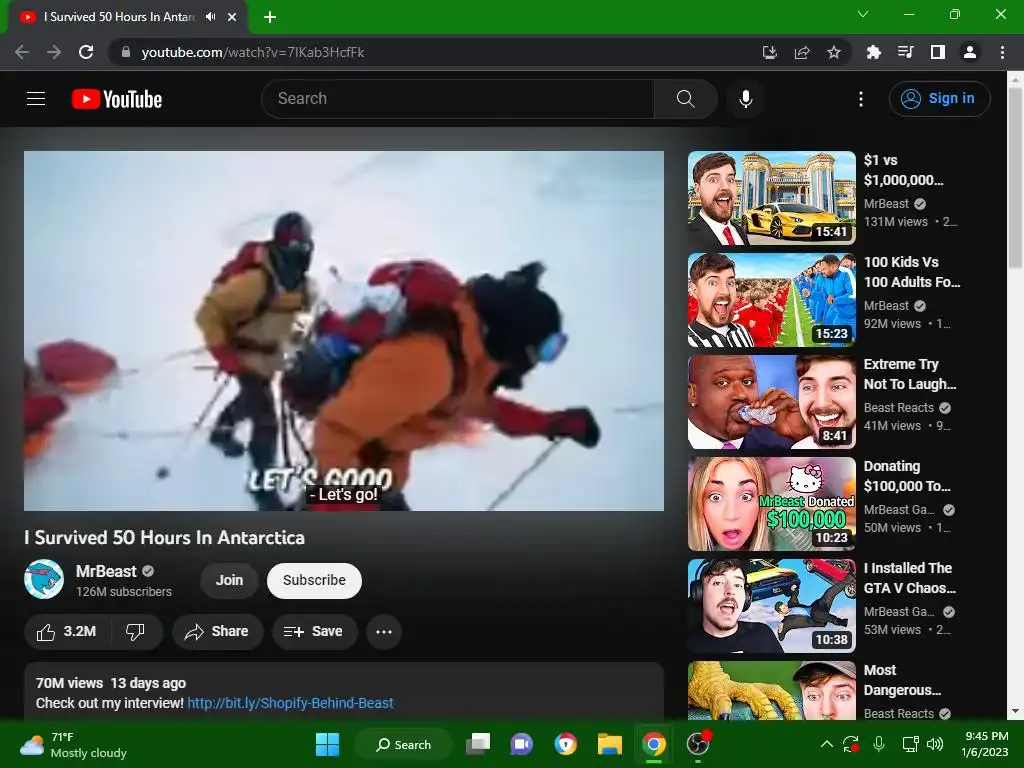Screen dimensions: 1024x768
Task: Subscribe to MrBeast
Action: tap(314, 580)
